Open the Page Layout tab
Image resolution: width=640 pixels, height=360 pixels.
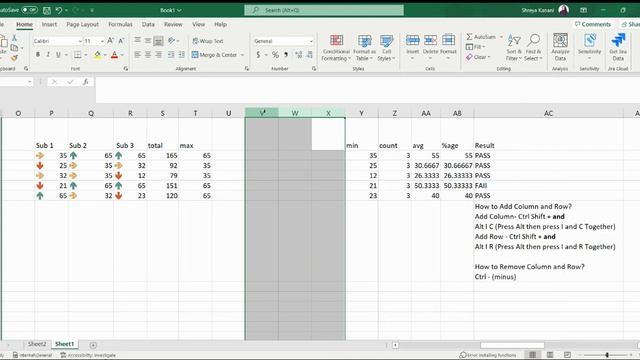click(x=82, y=24)
